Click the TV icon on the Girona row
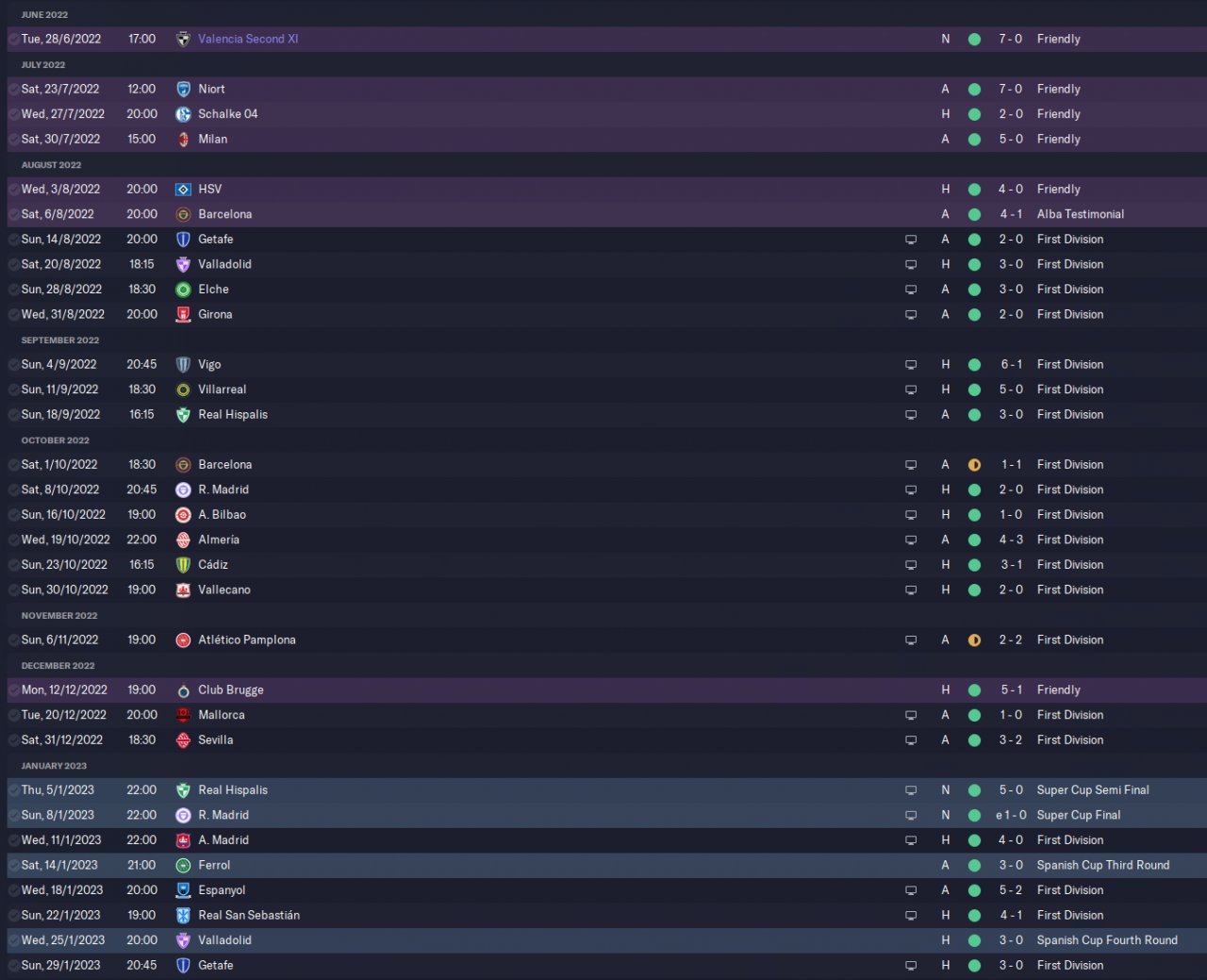Image resolution: width=1207 pixels, height=980 pixels. (911, 315)
